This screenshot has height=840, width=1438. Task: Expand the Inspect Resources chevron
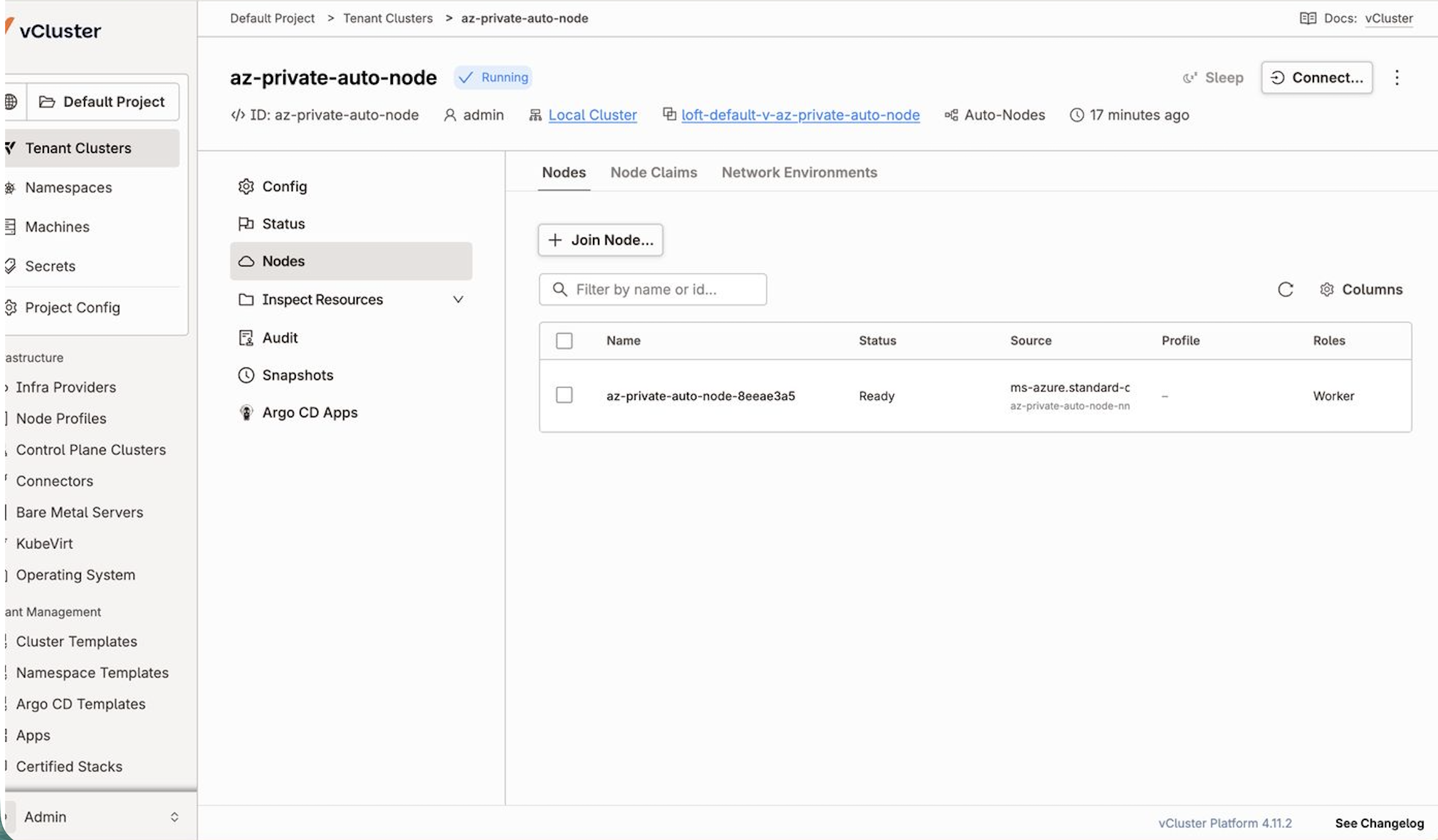pos(458,300)
